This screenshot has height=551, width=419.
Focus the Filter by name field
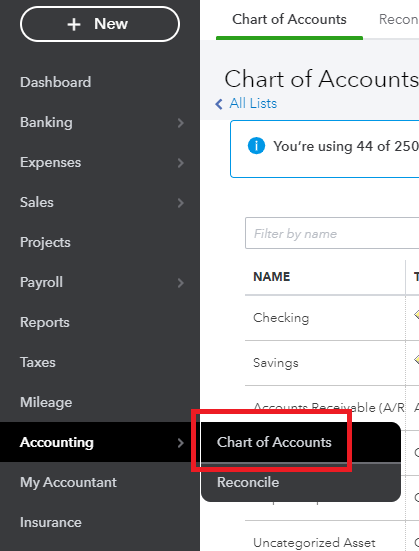(332, 233)
